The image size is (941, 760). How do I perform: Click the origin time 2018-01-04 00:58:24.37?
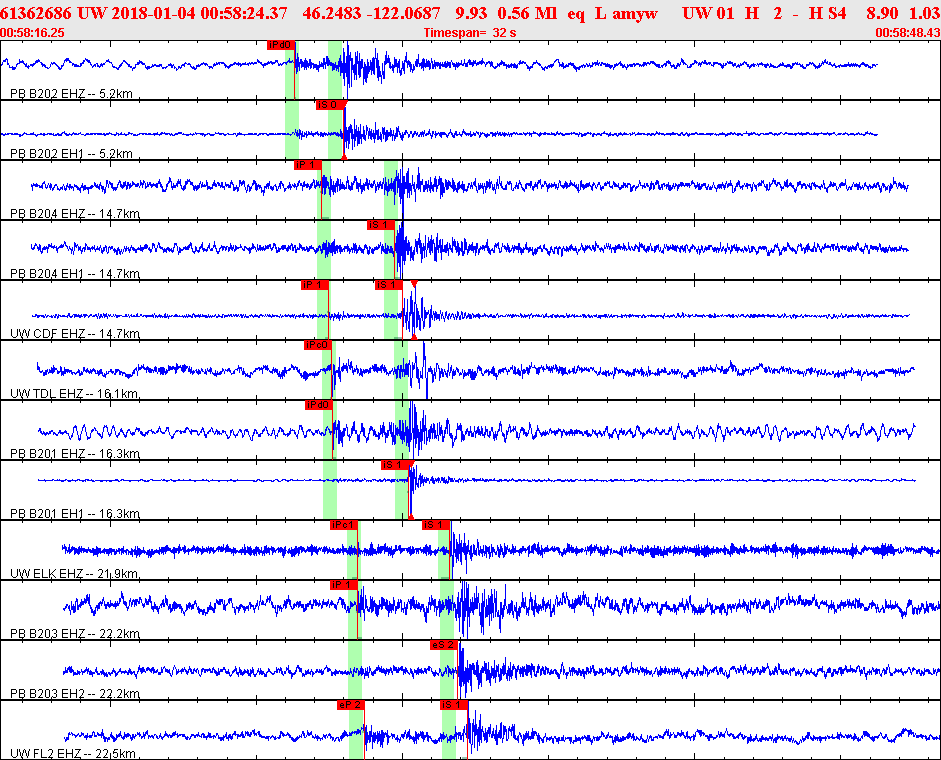click(x=199, y=13)
